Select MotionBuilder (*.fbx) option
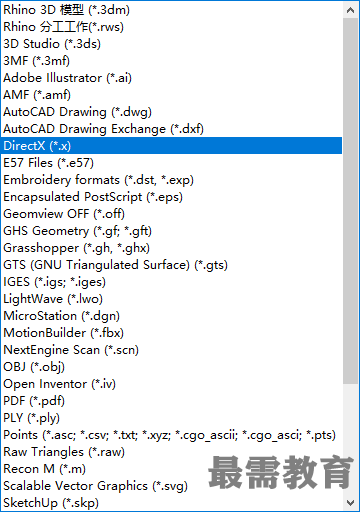This screenshot has width=360, height=512. pos(171,333)
